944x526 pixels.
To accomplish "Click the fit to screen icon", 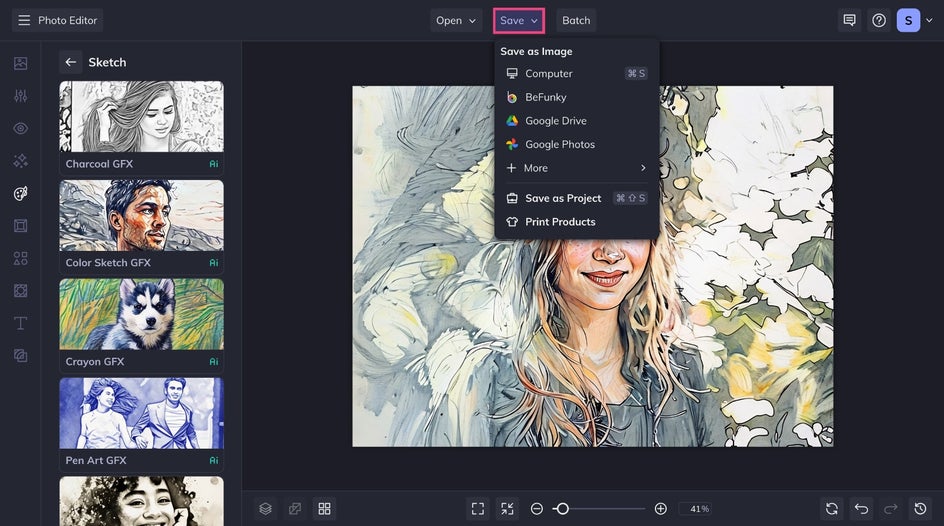I will tap(478, 509).
